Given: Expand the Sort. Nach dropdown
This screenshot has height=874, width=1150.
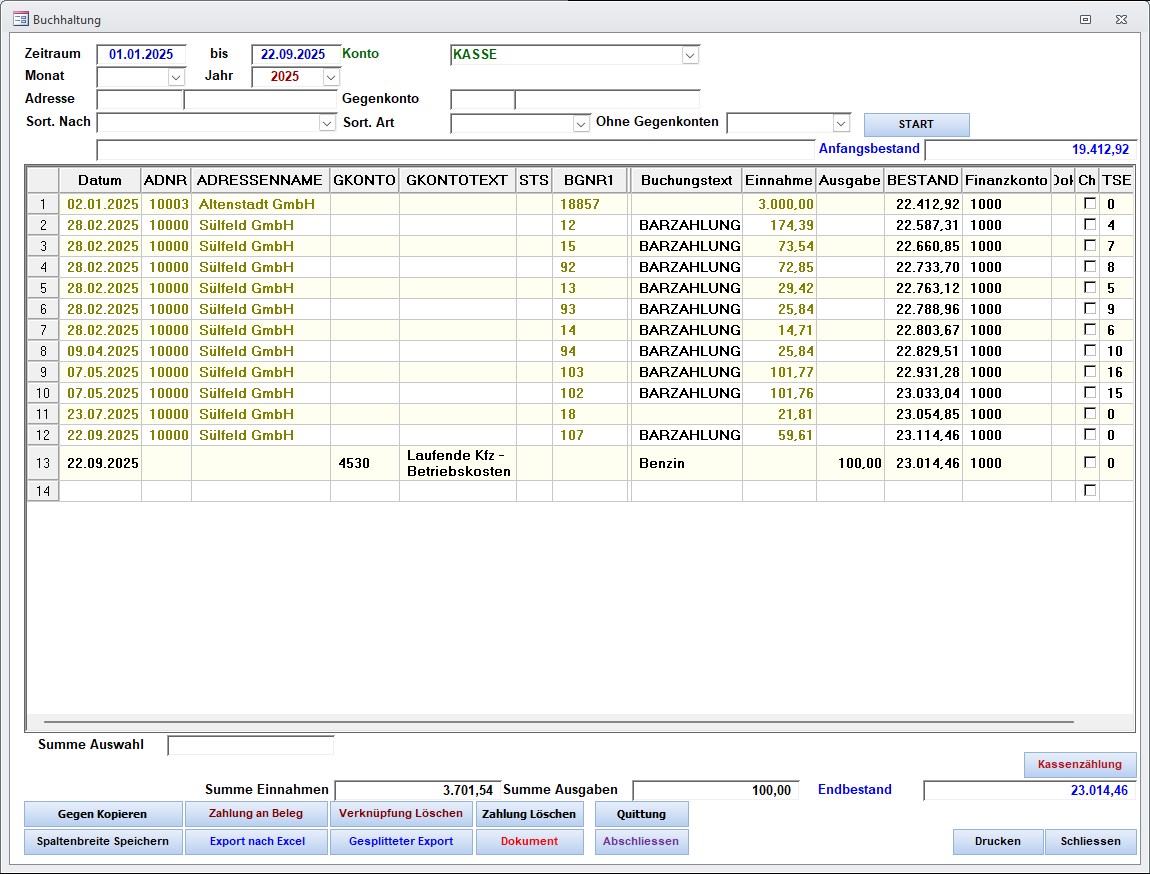Looking at the screenshot, I should [x=327, y=123].
